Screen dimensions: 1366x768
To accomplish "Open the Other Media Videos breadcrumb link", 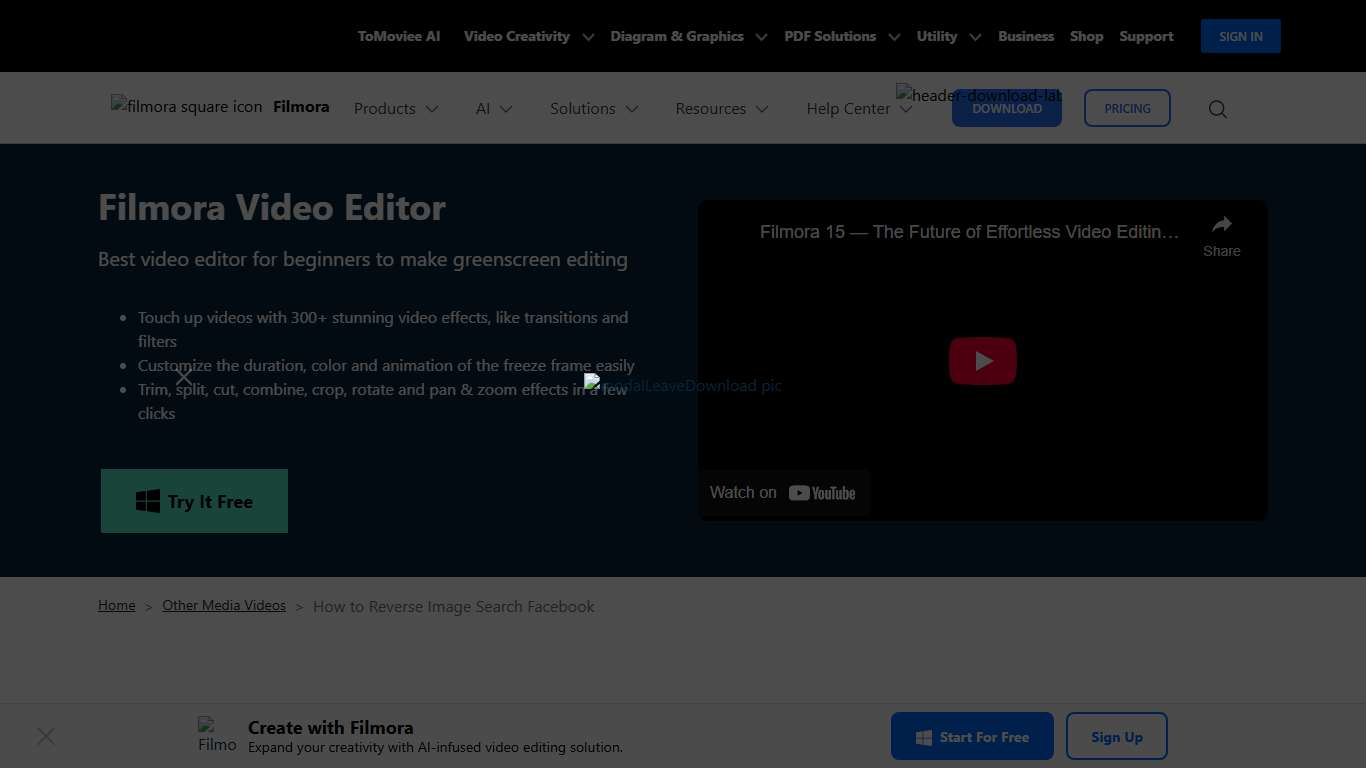I will coord(223,605).
